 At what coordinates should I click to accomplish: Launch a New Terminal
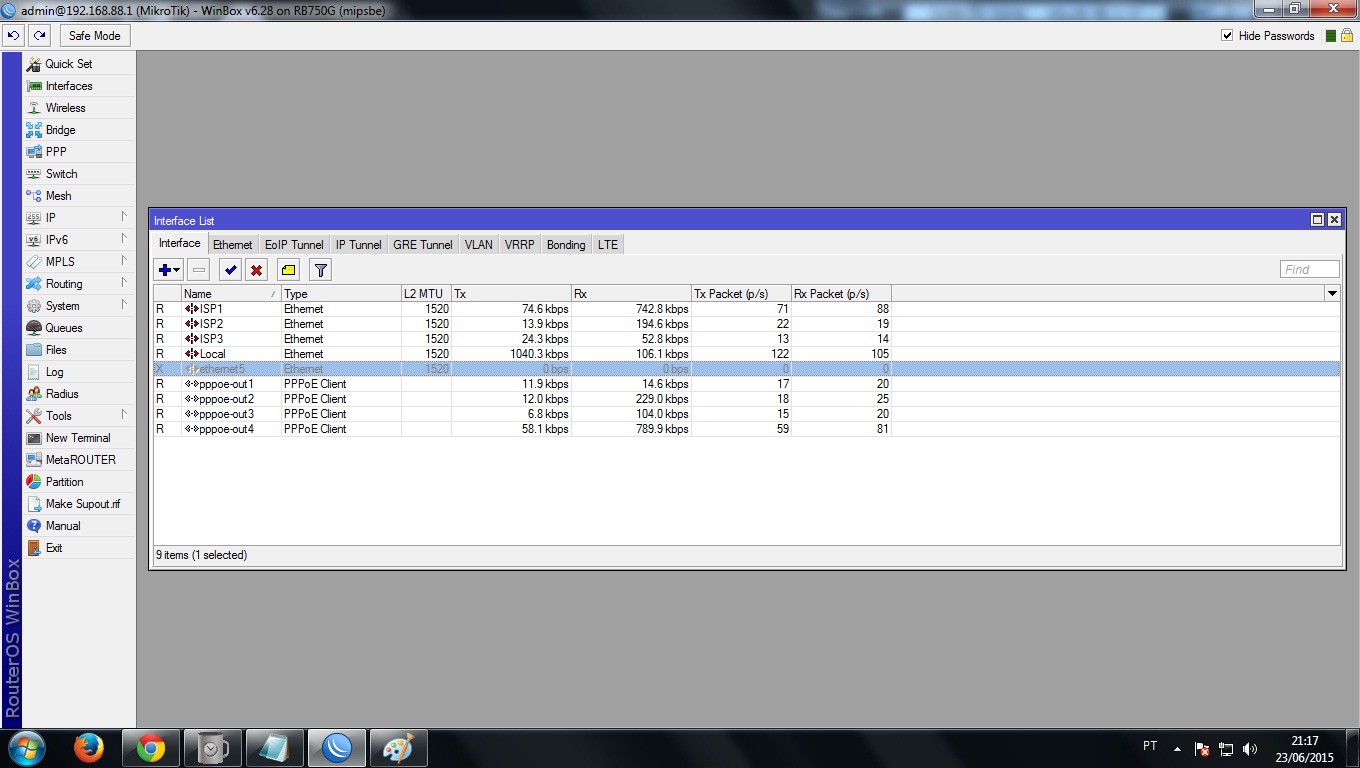click(79, 438)
